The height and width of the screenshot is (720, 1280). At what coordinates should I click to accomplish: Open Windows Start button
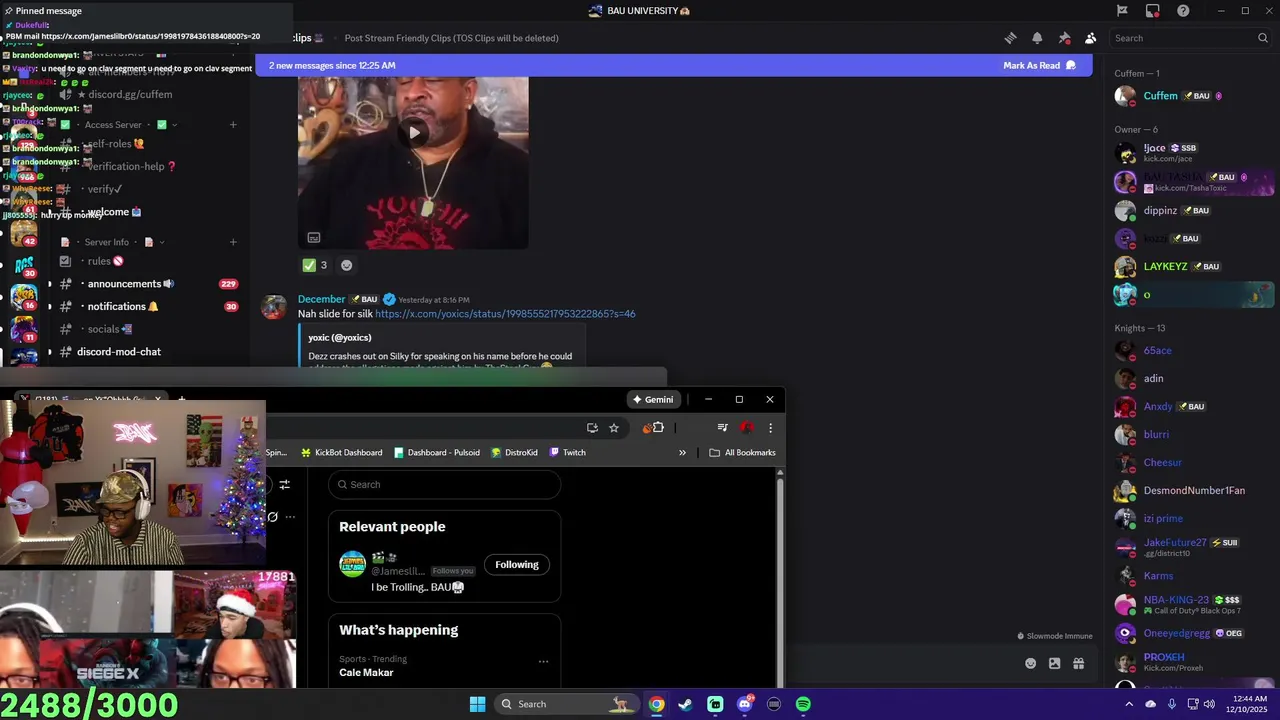[x=477, y=704]
